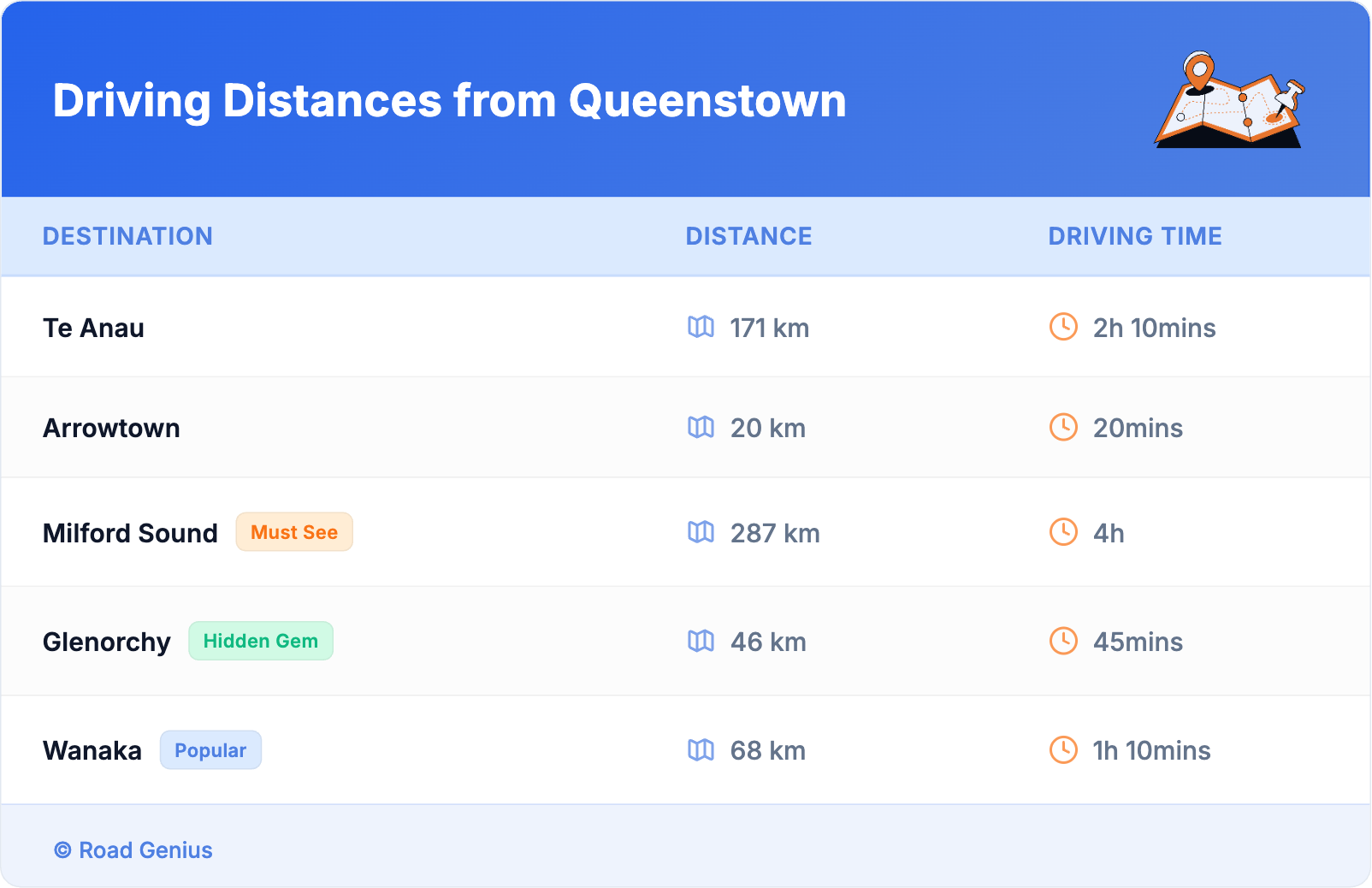This screenshot has width=1372, height=888.
Task: Click the Destination column header
Action: point(127,236)
